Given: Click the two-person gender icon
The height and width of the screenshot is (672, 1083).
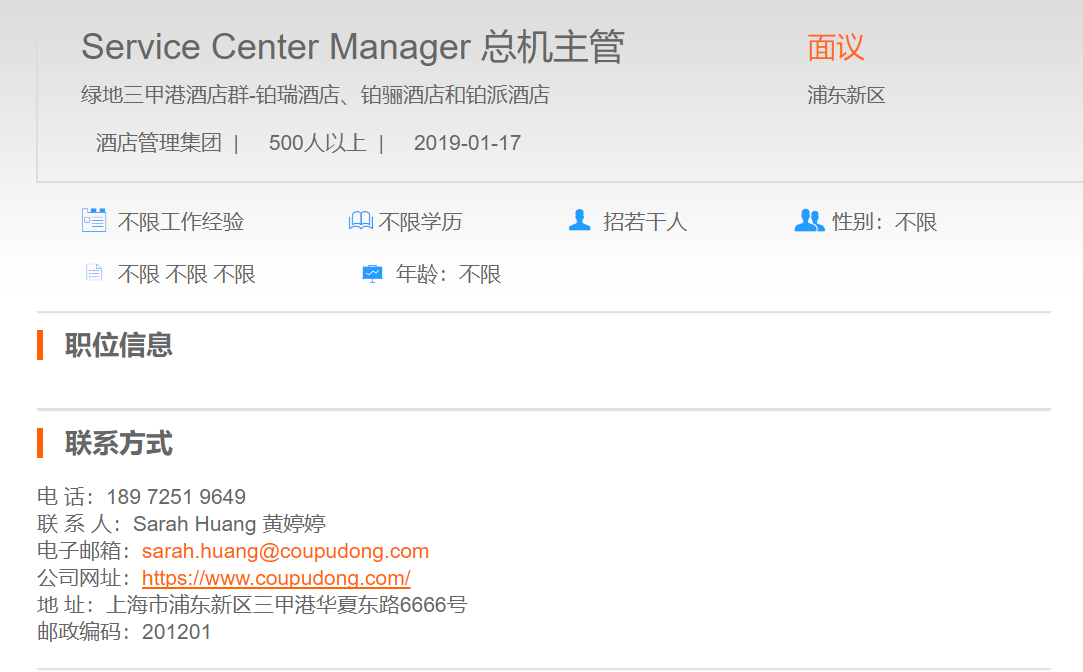Looking at the screenshot, I should point(809,220).
